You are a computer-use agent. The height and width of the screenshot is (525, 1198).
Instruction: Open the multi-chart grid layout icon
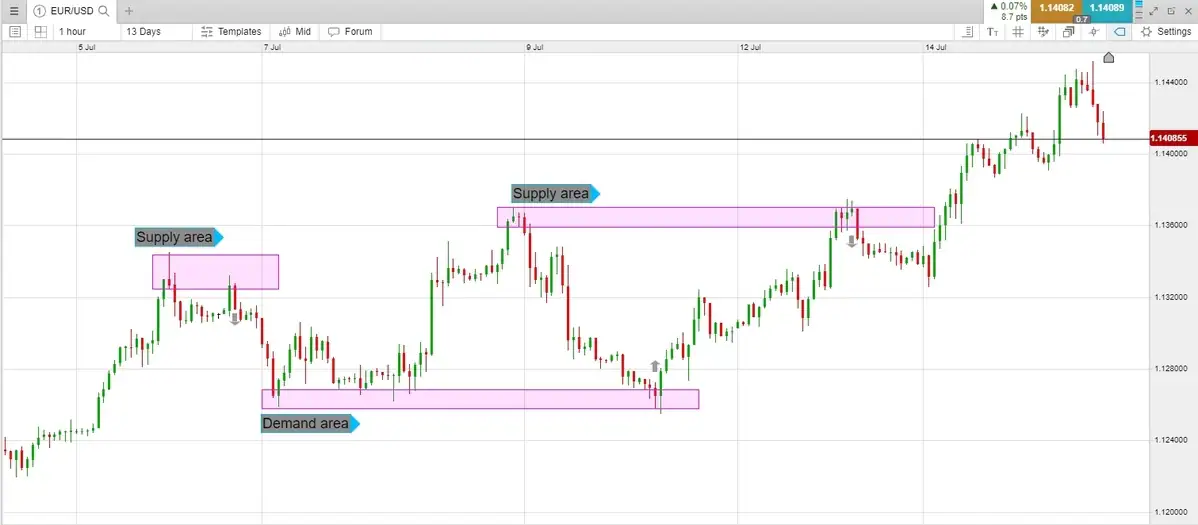(x=41, y=32)
